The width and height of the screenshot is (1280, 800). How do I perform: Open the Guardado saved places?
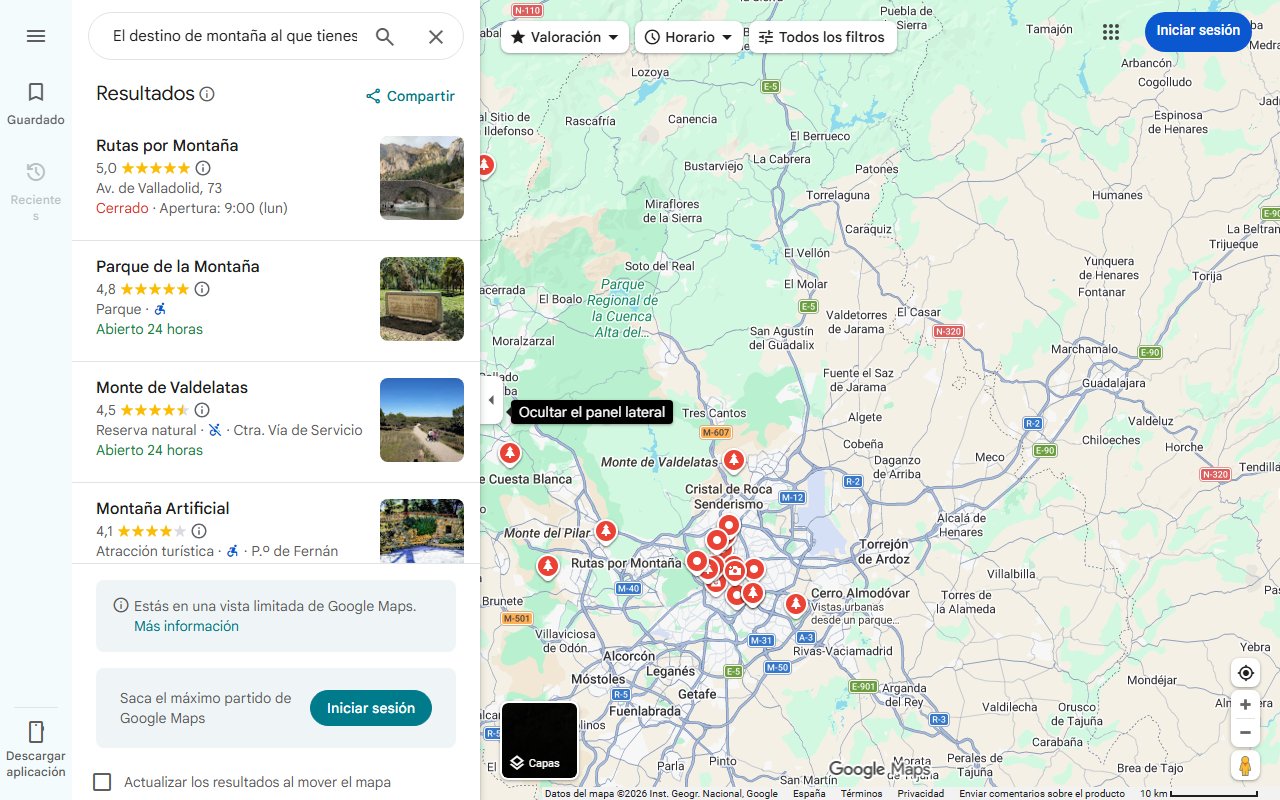pos(36,103)
